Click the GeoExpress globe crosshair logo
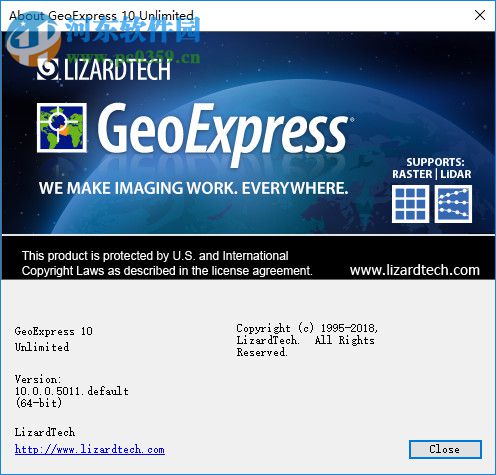 [x=62, y=128]
